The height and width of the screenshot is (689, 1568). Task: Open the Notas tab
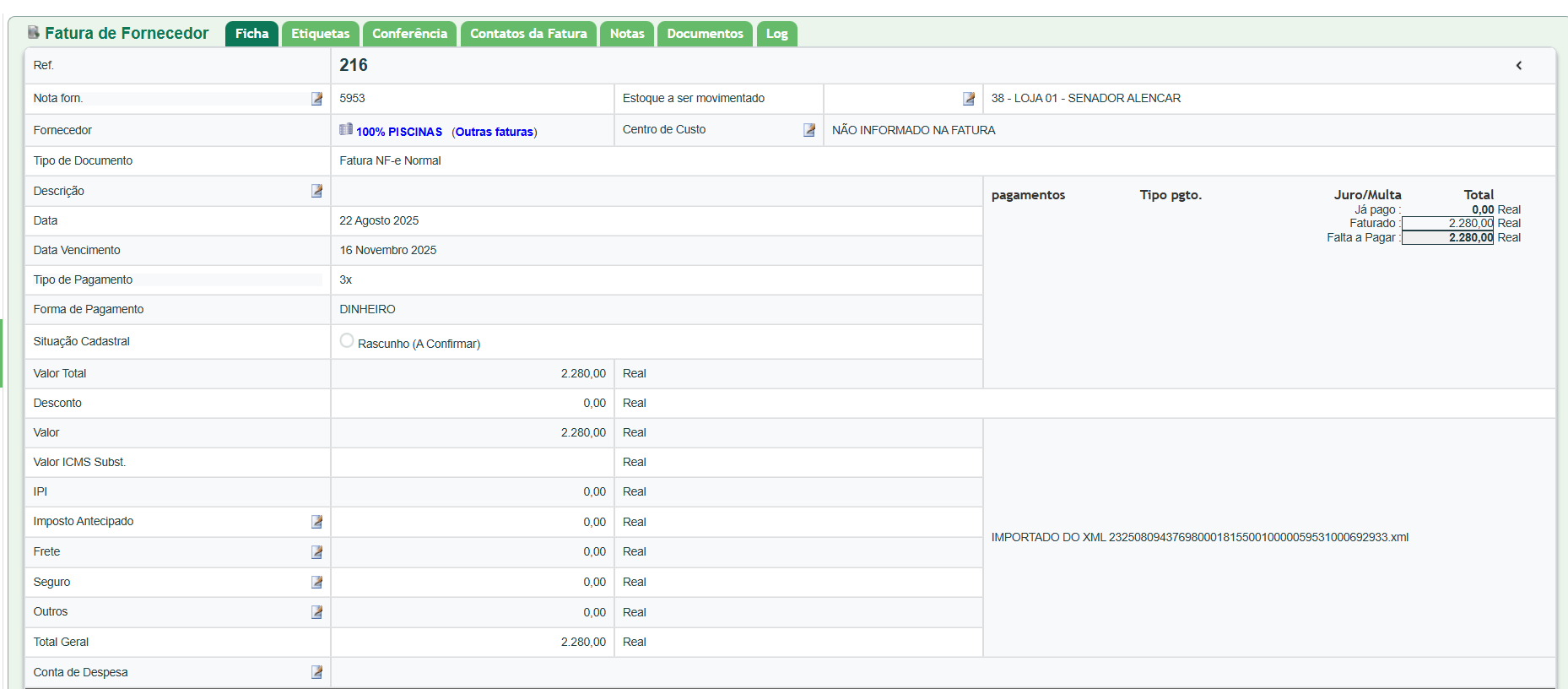point(627,34)
